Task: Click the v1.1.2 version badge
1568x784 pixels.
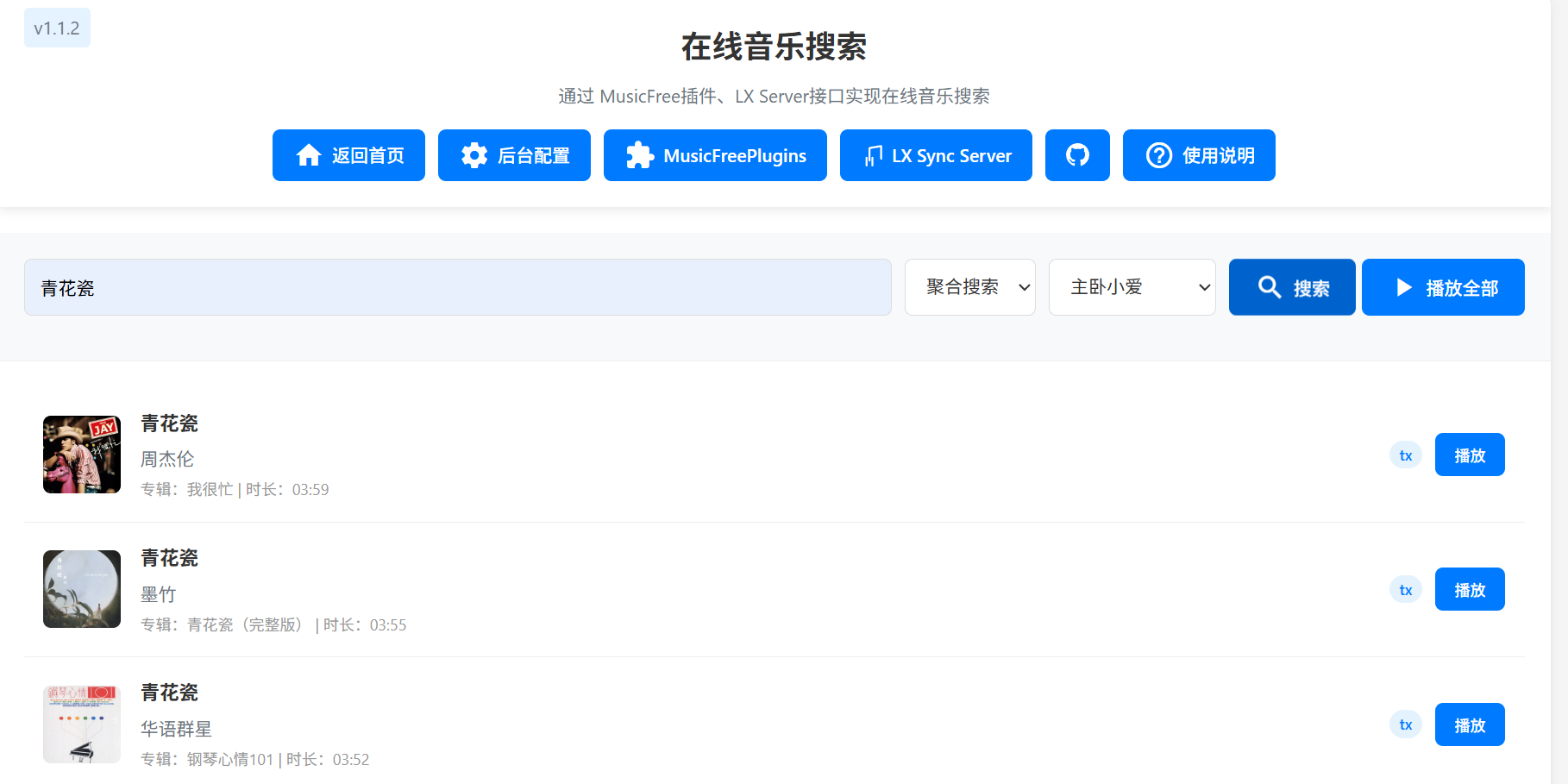Action: click(57, 28)
